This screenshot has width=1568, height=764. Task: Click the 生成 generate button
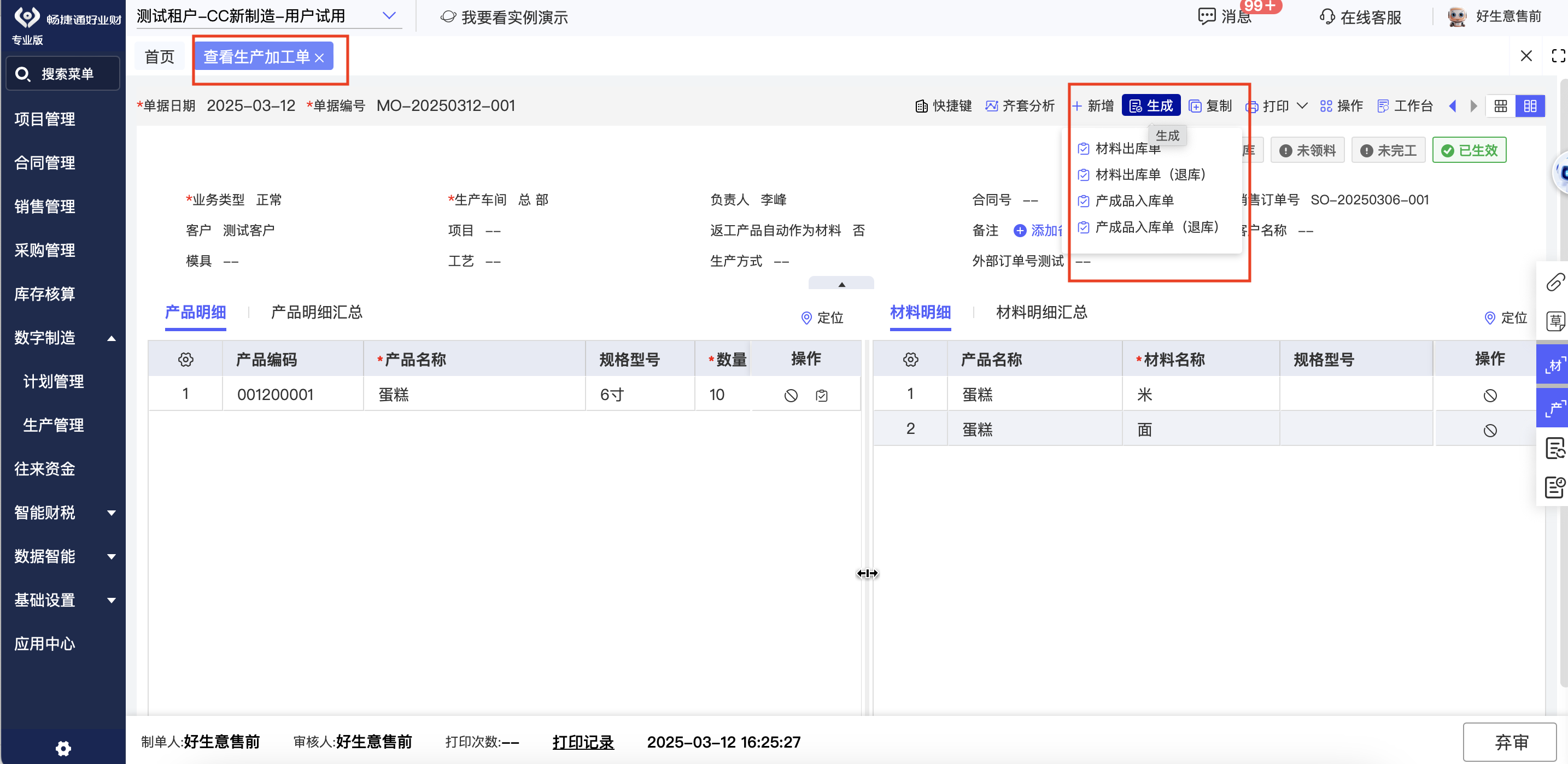[1151, 106]
